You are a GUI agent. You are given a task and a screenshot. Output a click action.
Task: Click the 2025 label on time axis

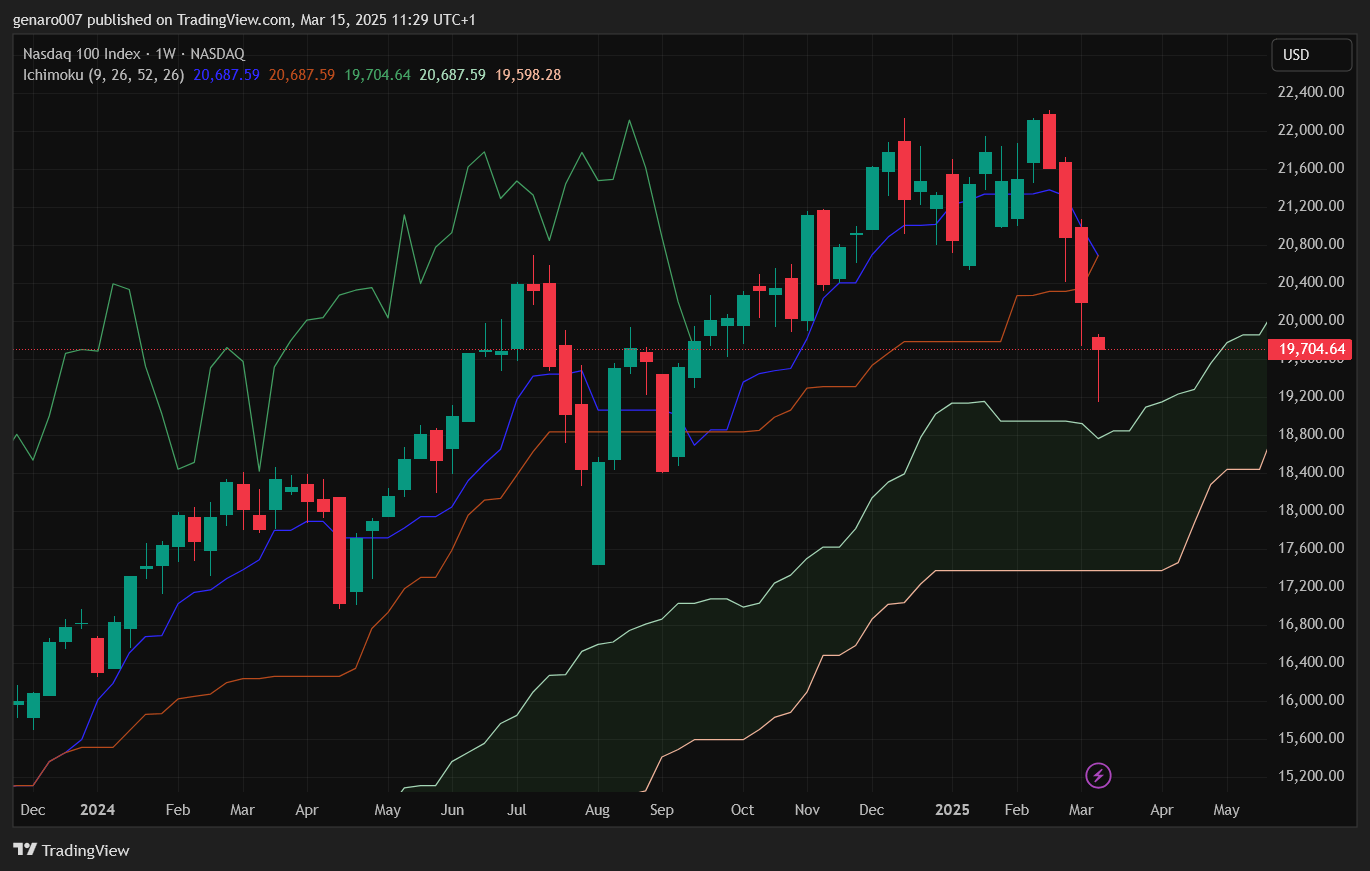[x=952, y=810]
